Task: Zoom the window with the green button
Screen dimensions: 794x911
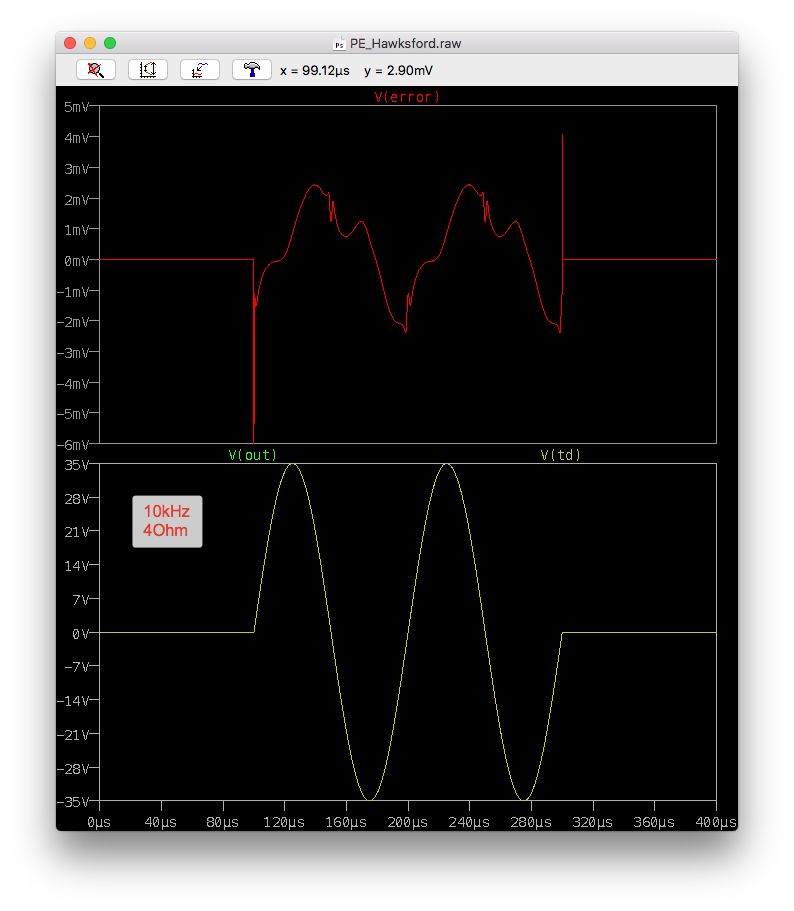Action: pyautogui.click(x=110, y=43)
